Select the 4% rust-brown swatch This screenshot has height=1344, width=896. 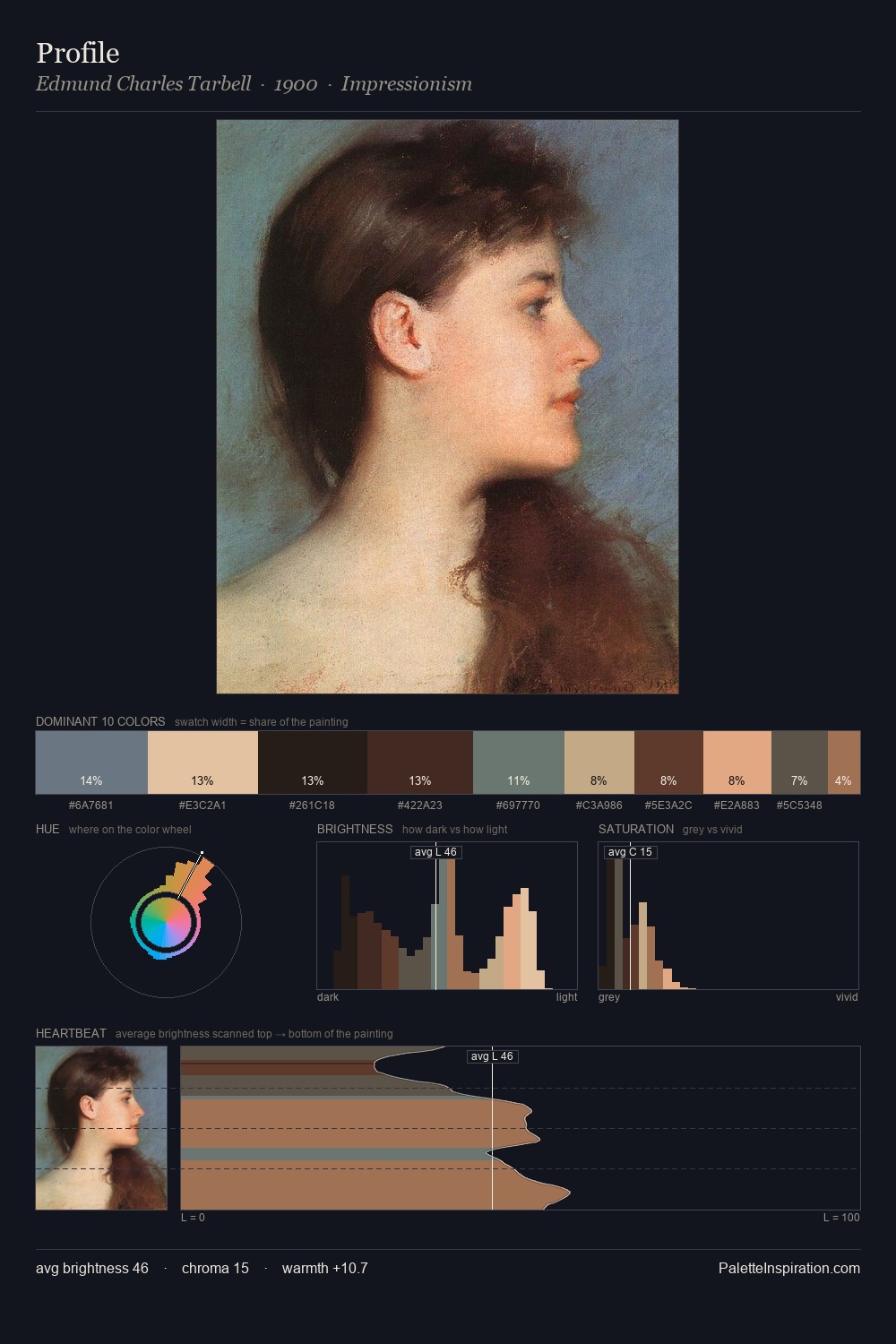click(x=844, y=762)
